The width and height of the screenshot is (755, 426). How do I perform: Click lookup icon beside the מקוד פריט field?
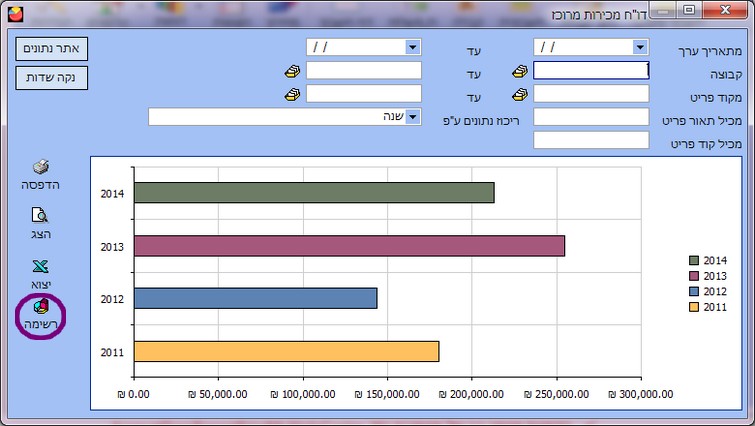[520, 94]
